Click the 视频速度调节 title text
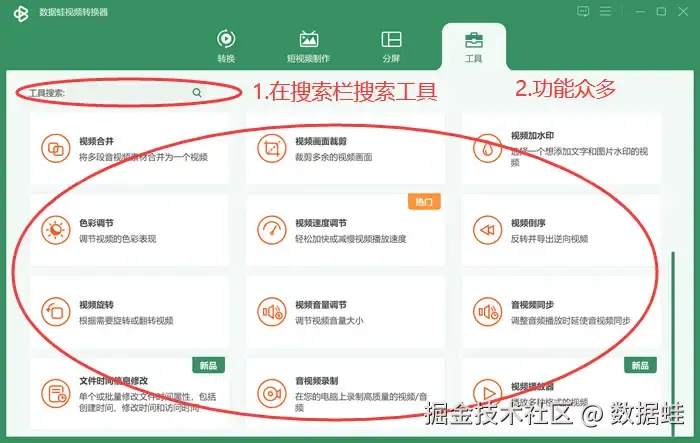Image resolution: width=700 pixels, height=443 pixels. (321, 223)
